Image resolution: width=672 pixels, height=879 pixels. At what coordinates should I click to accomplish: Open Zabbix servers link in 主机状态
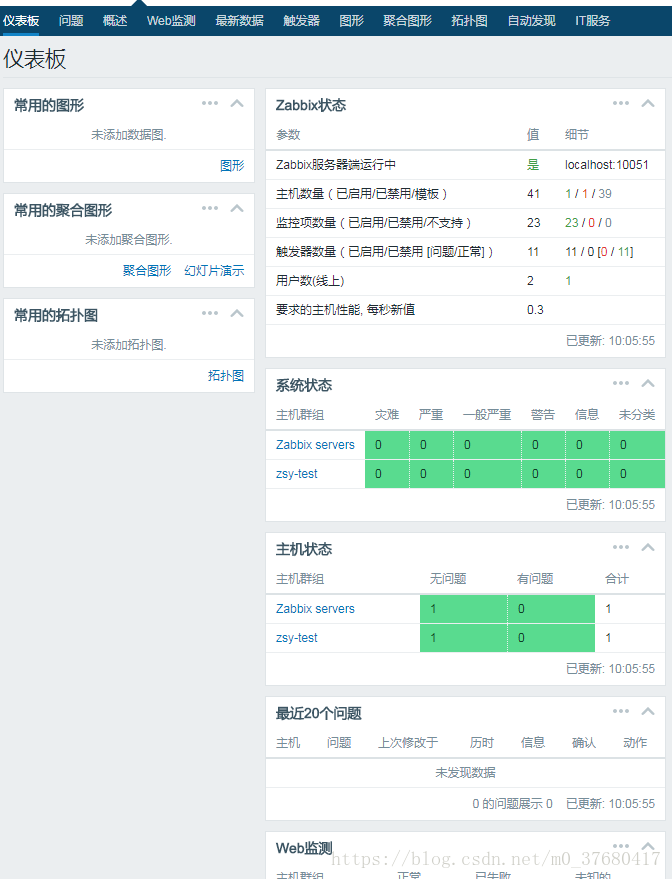click(x=315, y=609)
